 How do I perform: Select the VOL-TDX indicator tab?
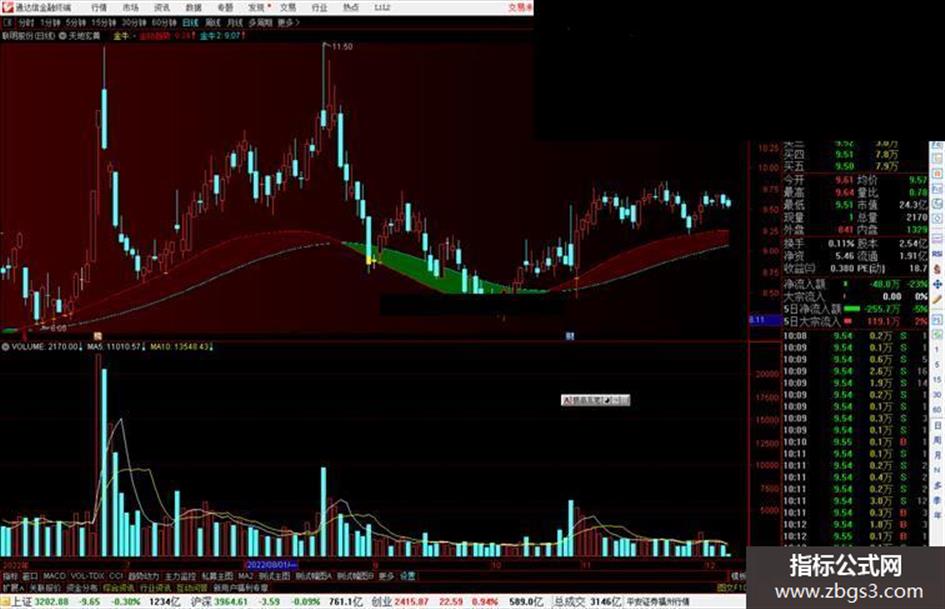point(88,576)
